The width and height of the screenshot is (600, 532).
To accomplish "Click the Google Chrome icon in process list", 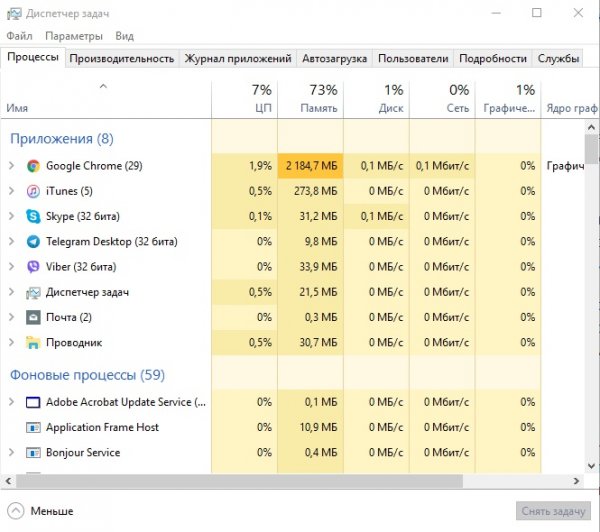I will [x=33, y=166].
